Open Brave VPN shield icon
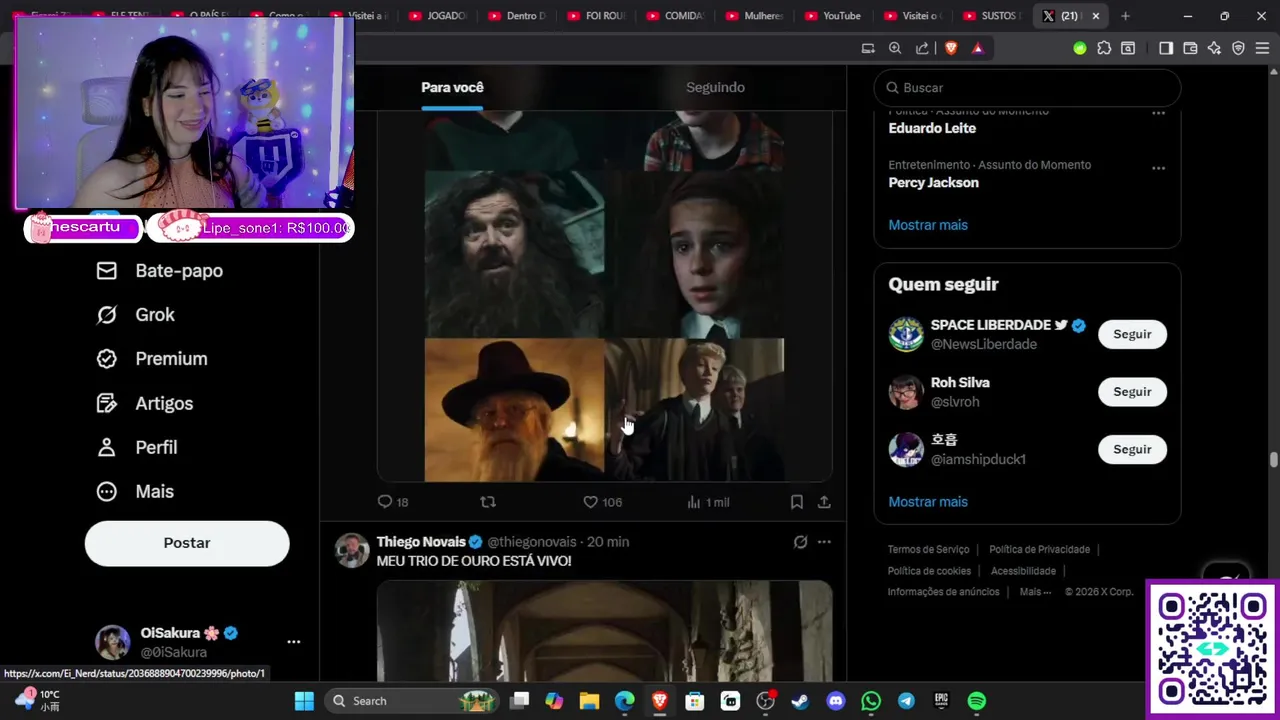The width and height of the screenshot is (1280, 720). click(x=1238, y=48)
